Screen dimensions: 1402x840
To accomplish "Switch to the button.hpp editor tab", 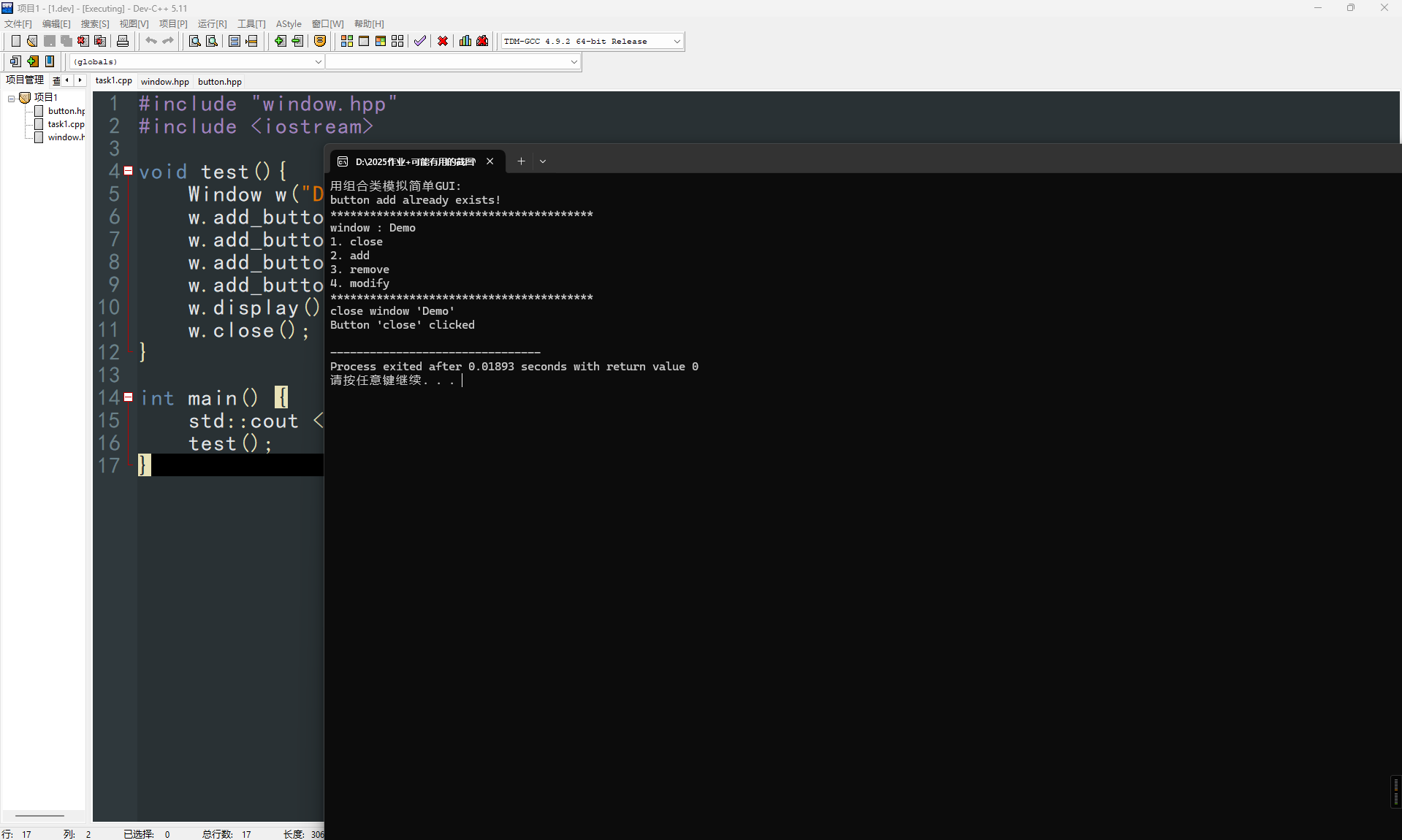I will click(x=219, y=82).
